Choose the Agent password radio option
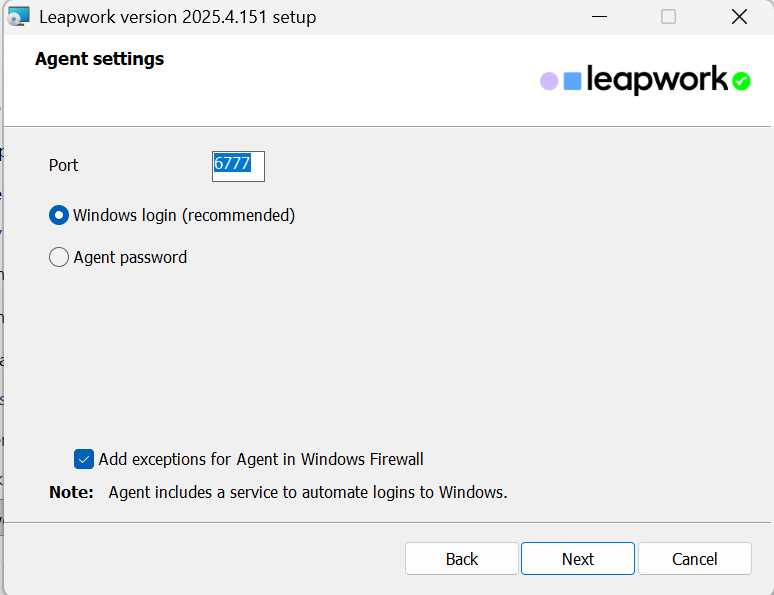Viewport: 774px width, 595px height. coord(59,257)
